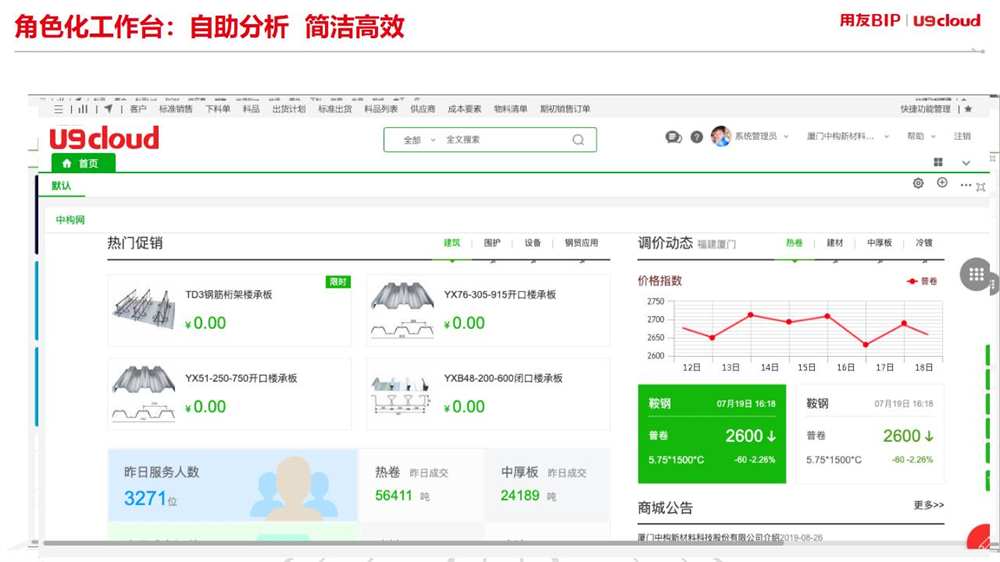Click 更多>> in 商城公告
The height and width of the screenshot is (562, 1000).
[929, 505]
